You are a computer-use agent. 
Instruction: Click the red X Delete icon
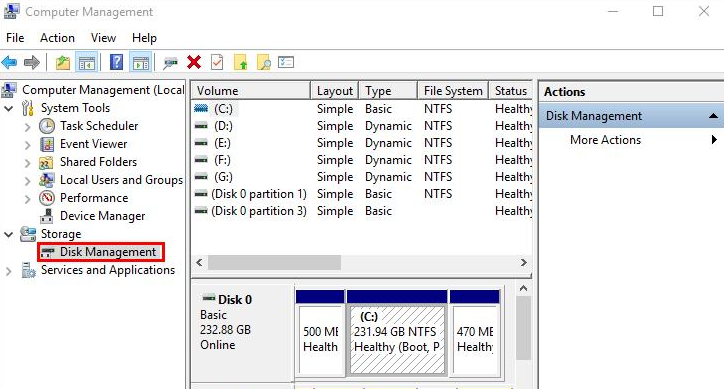[x=194, y=62]
